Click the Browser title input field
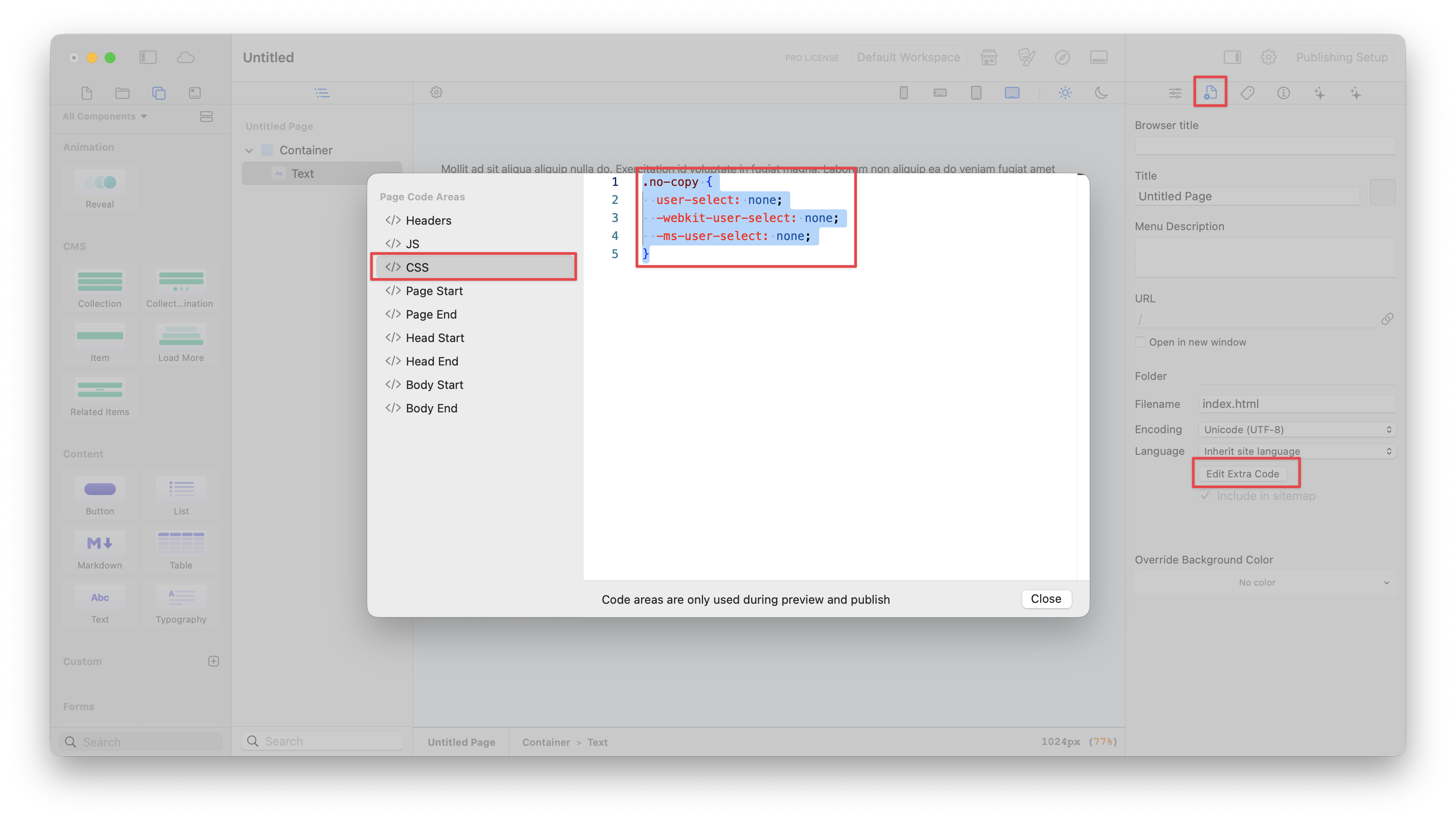Screen dimensions: 1456x823 coord(1265,146)
